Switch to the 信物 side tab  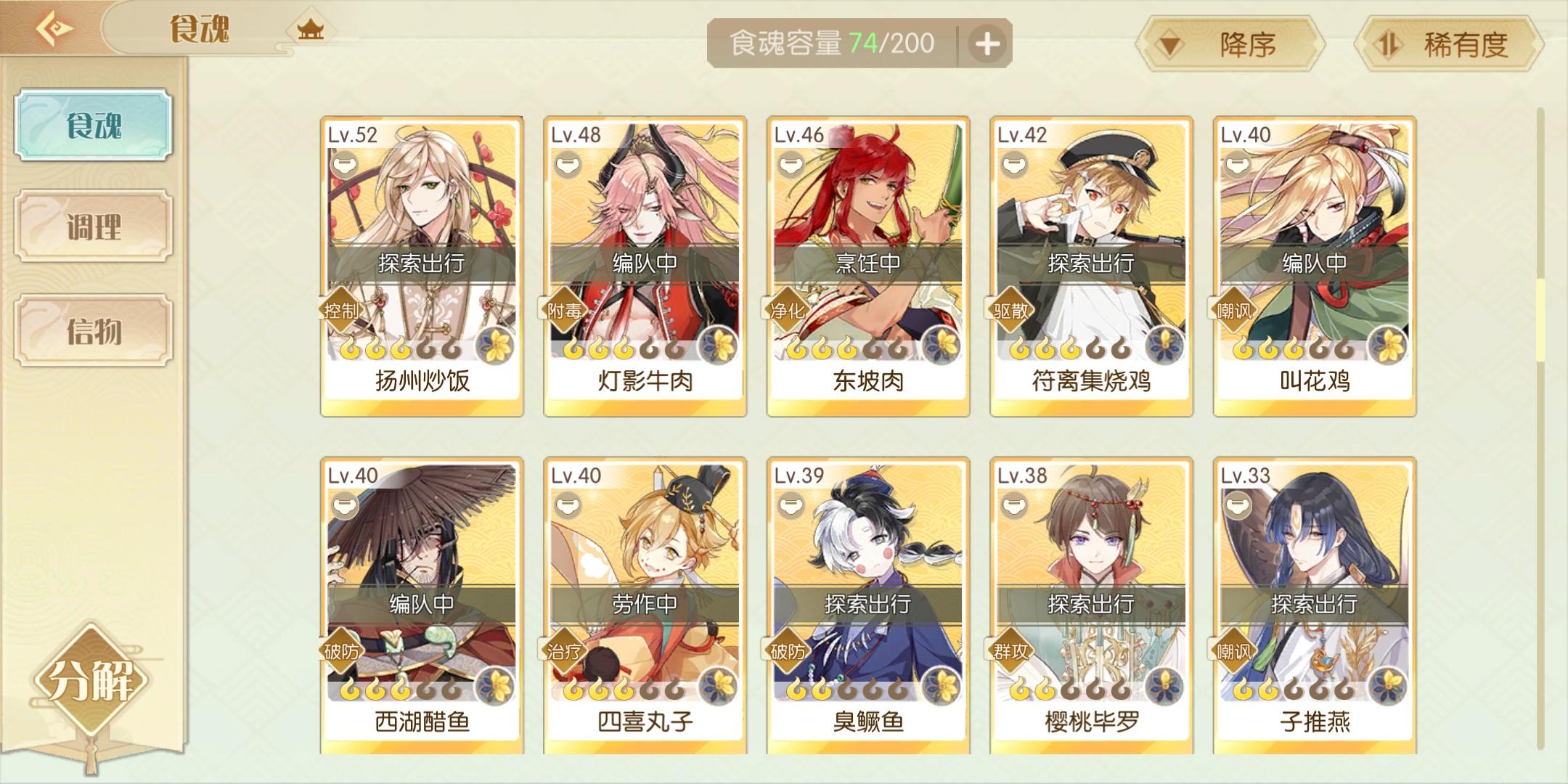click(94, 330)
